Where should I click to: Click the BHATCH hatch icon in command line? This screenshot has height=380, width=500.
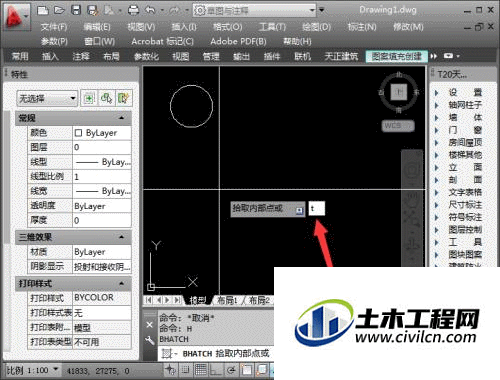click(x=166, y=354)
